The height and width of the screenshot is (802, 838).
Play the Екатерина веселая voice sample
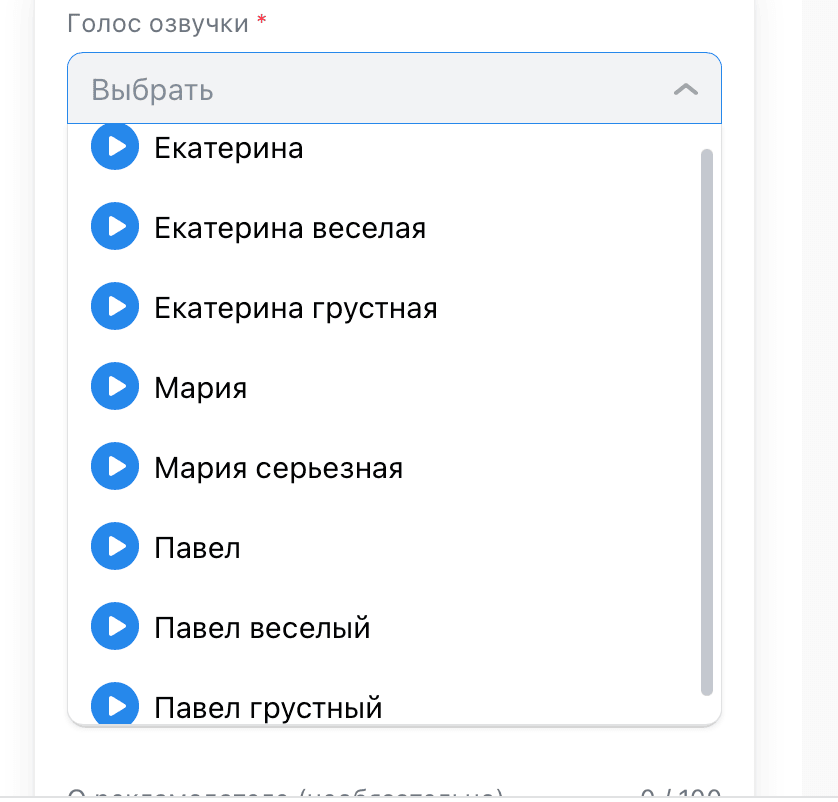tap(114, 226)
